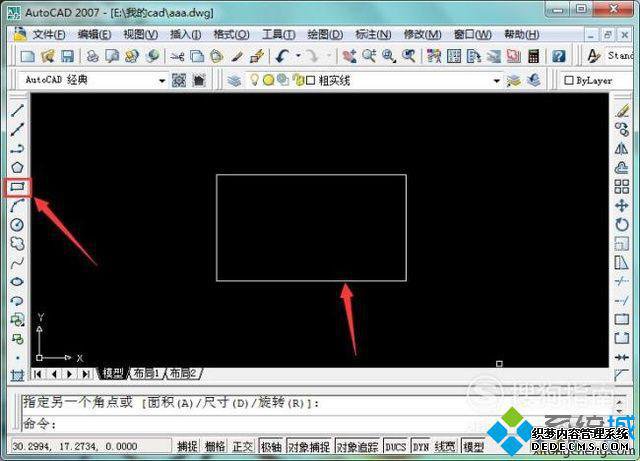Select the 模型 tab
Viewport: 640px width, 461px height.
click(x=113, y=373)
